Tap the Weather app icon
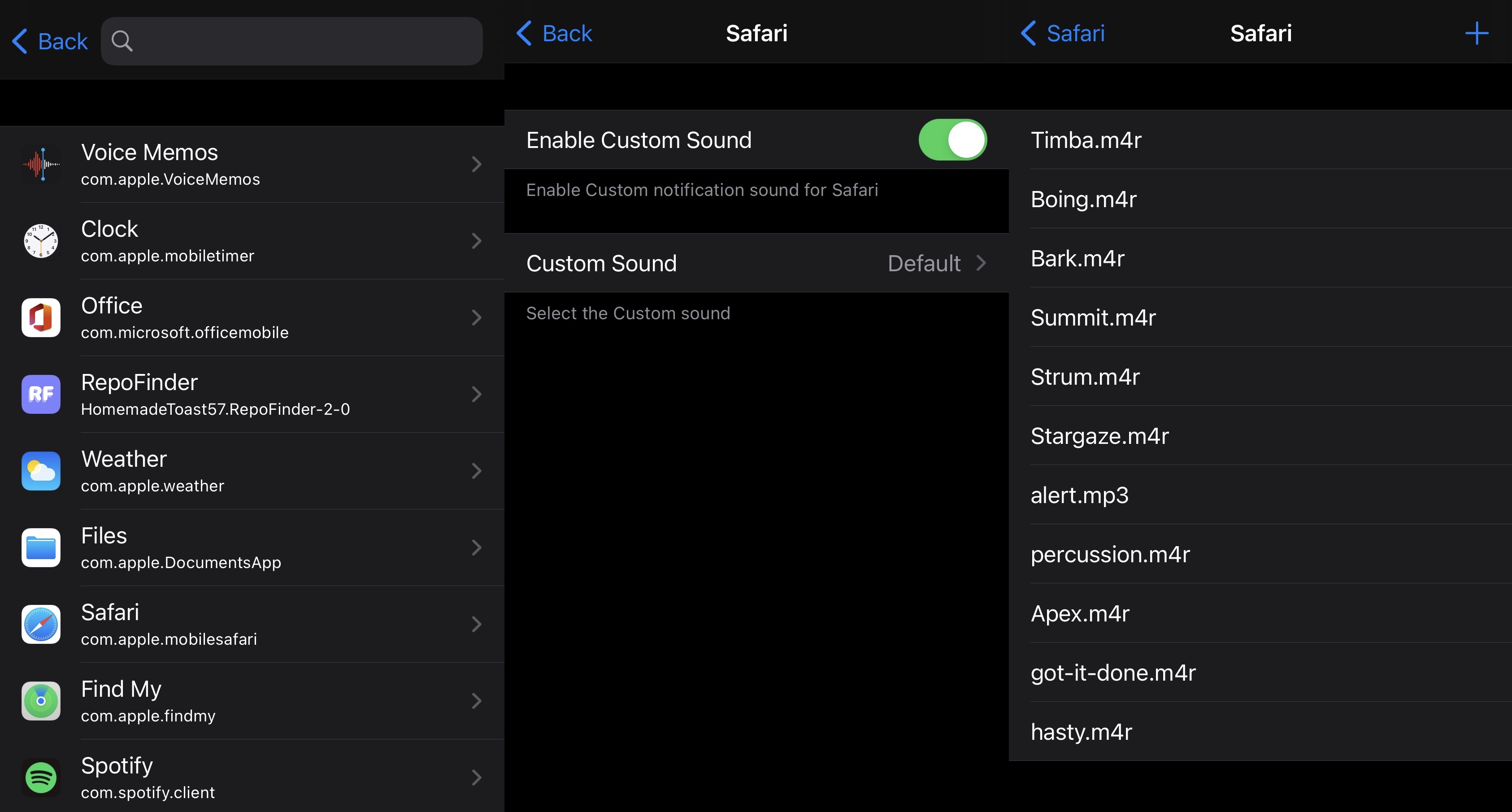Screen dimensions: 1512x812 coord(41,471)
